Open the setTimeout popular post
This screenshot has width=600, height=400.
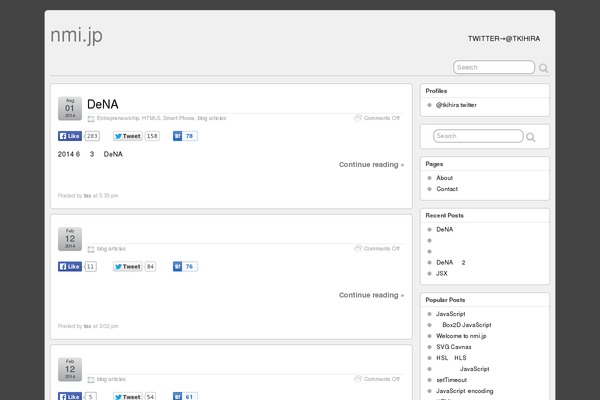[452, 380]
